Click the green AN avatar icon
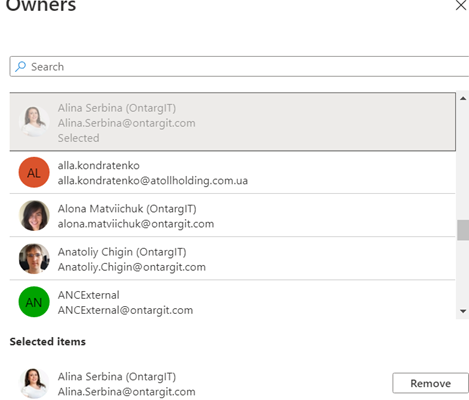 point(34,302)
